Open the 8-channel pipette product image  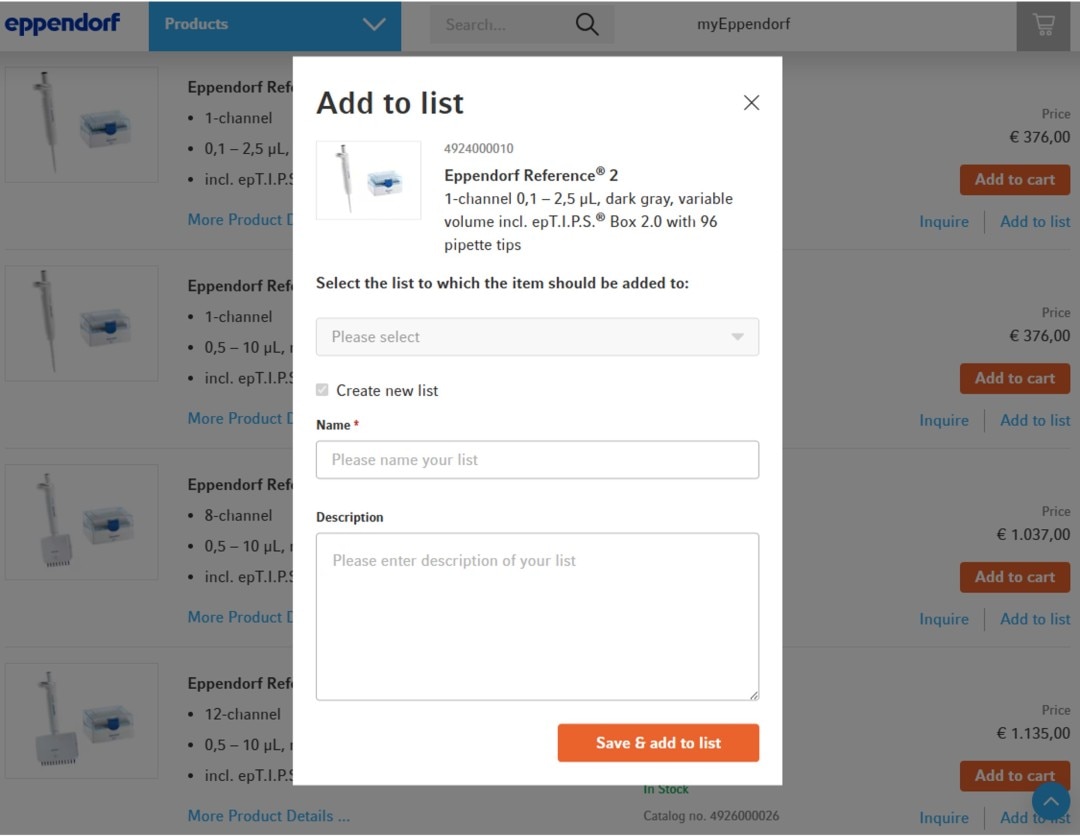tap(81, 522)
